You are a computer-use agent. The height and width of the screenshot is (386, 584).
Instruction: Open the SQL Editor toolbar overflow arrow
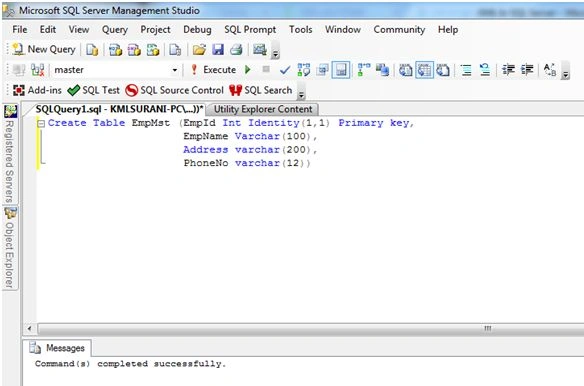[565, 71]
